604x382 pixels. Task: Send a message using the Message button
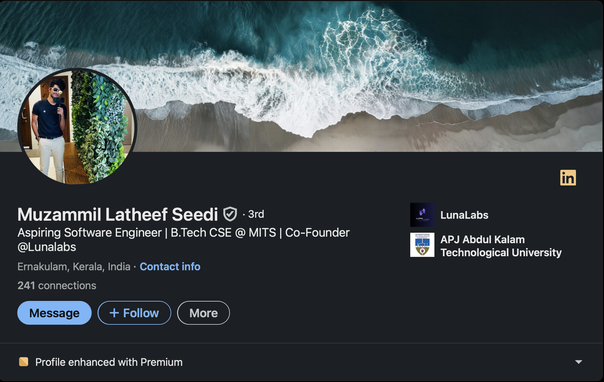tap(54, 313)
